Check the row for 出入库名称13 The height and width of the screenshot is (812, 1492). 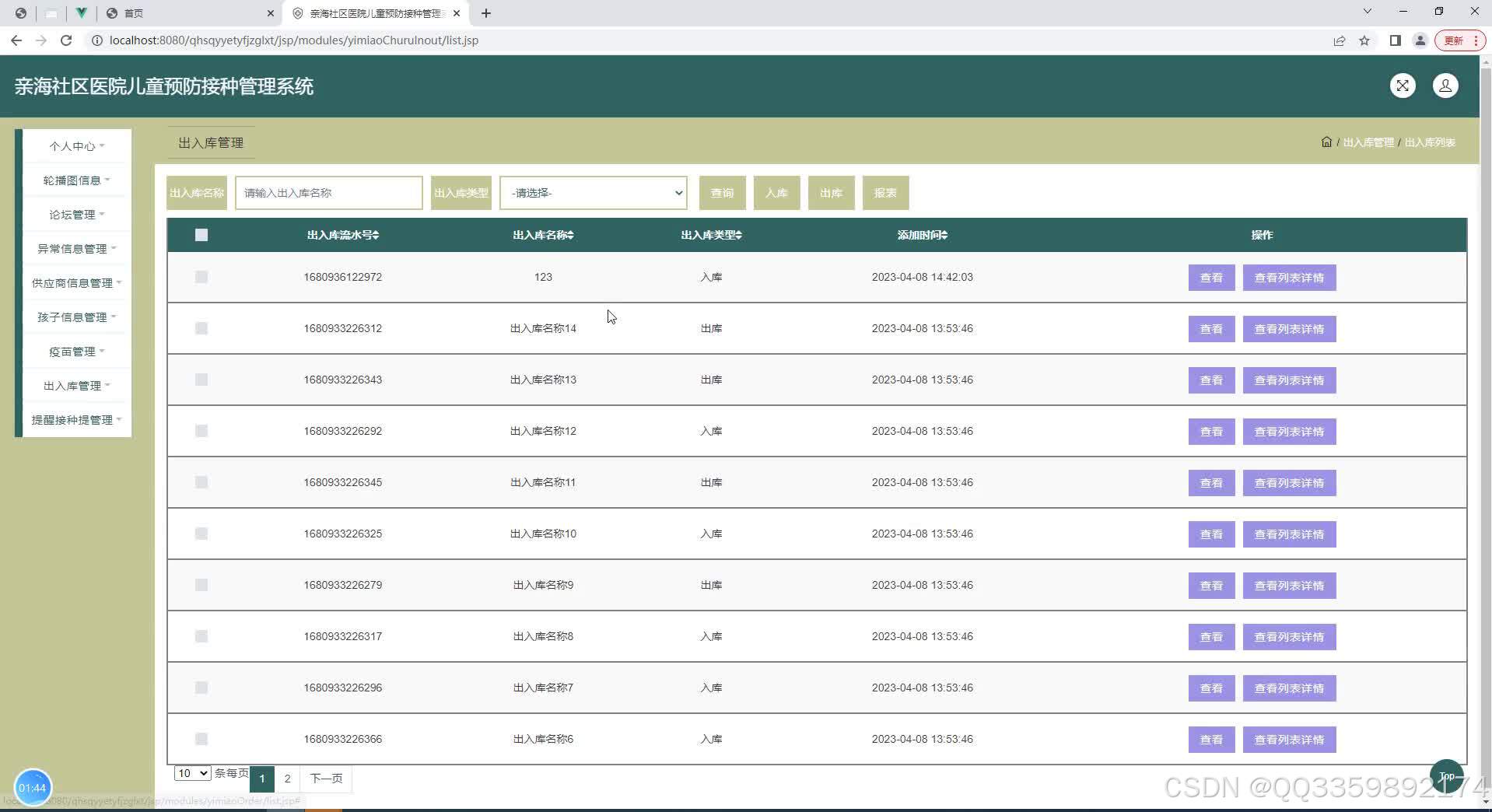[201, 380]
